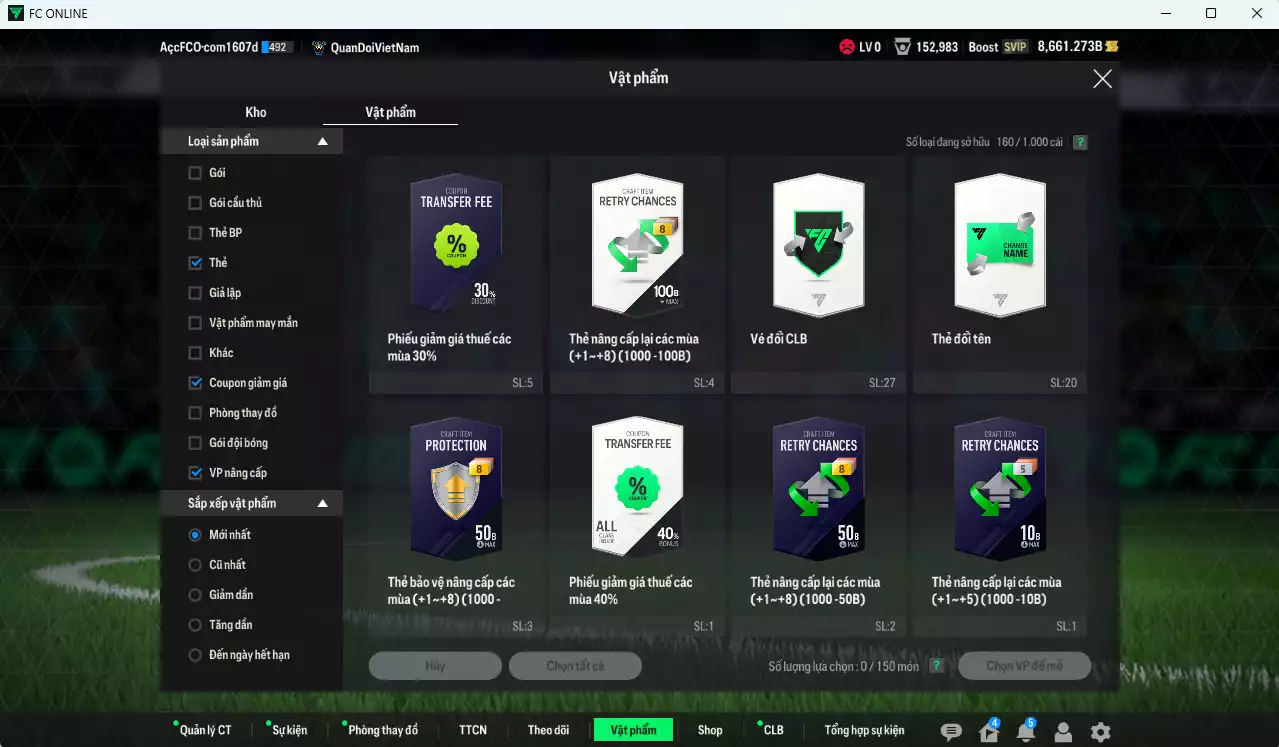The image size is (1279, 747).
Task: Uncheck the VP nâng cấp checkbox
Action: point(195,473)
